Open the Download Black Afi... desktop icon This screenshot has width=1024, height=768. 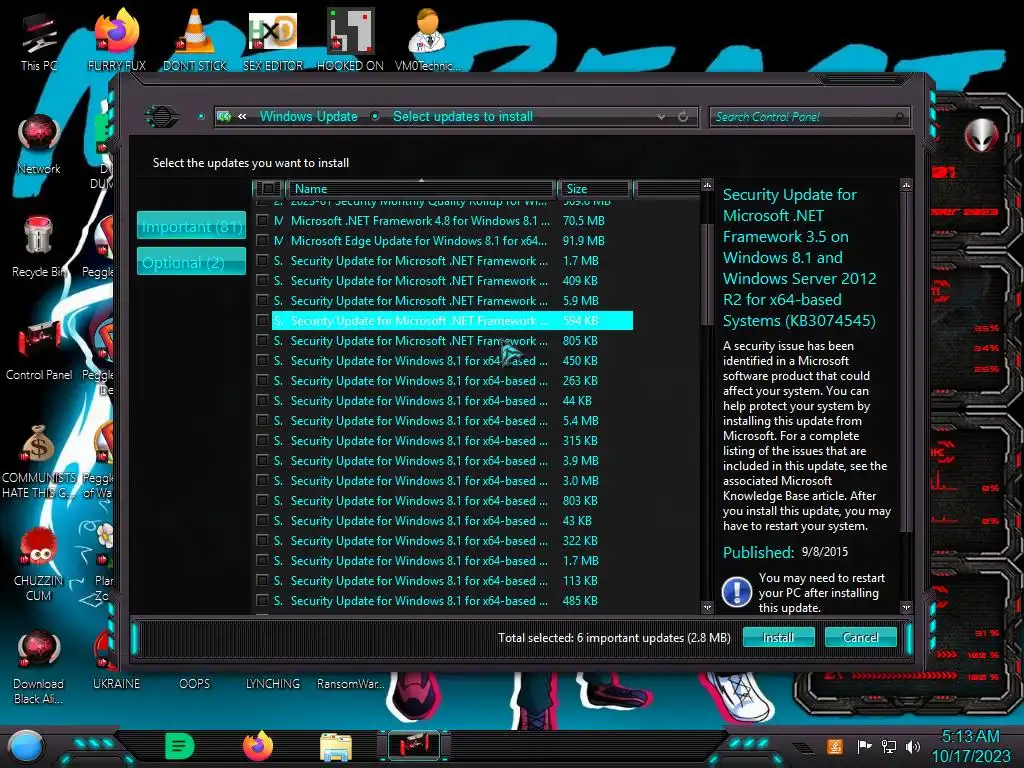(39, 667)
